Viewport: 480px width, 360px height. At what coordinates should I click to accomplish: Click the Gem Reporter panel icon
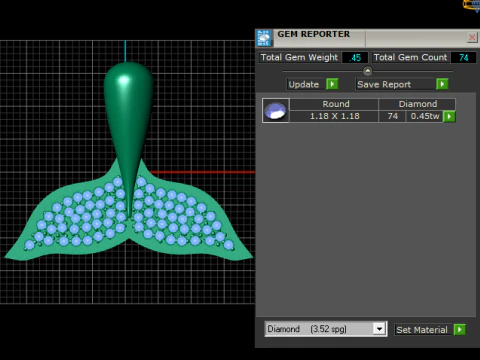264,38
